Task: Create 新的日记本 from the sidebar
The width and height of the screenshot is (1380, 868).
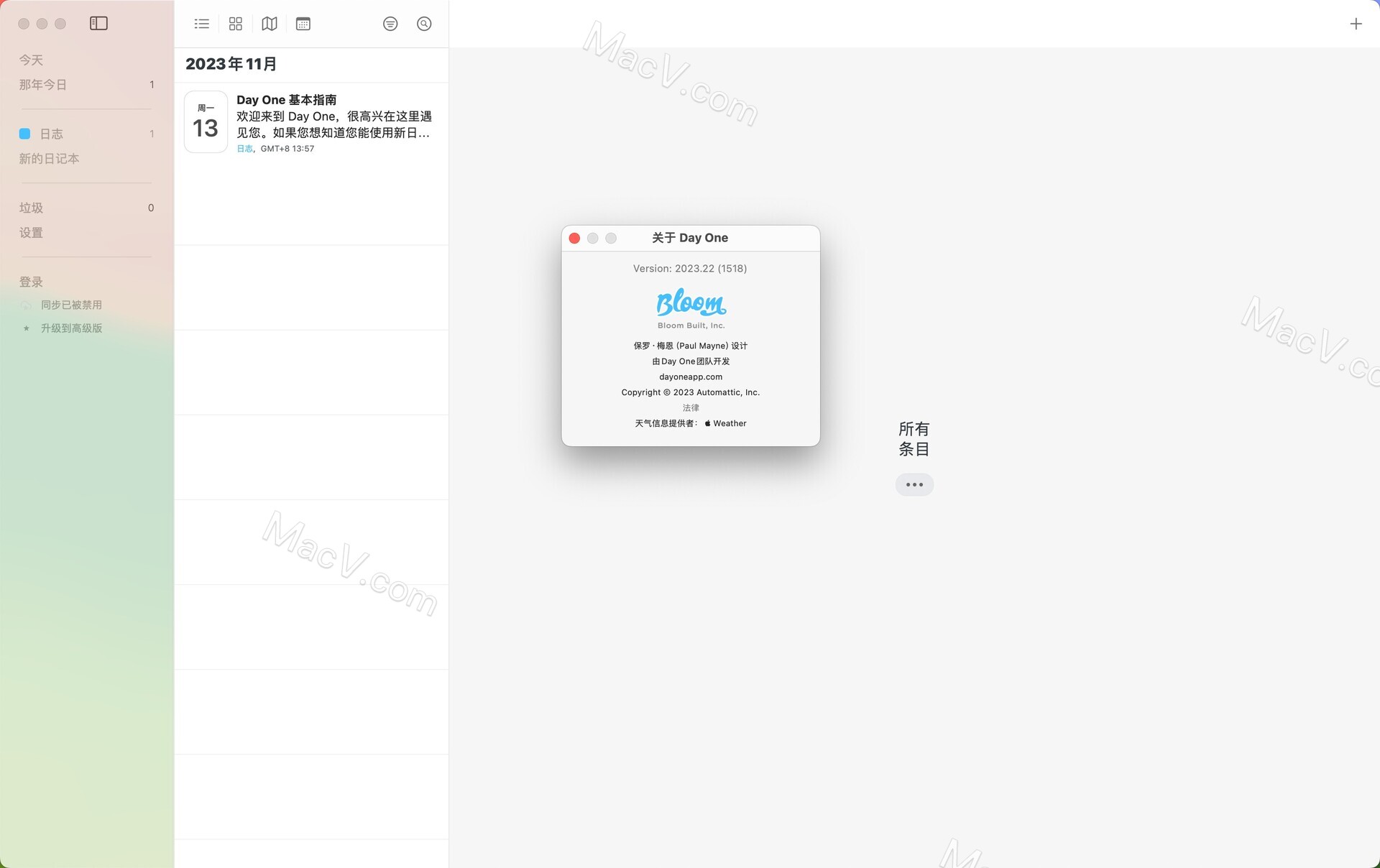Action: [x=49, y=159]
